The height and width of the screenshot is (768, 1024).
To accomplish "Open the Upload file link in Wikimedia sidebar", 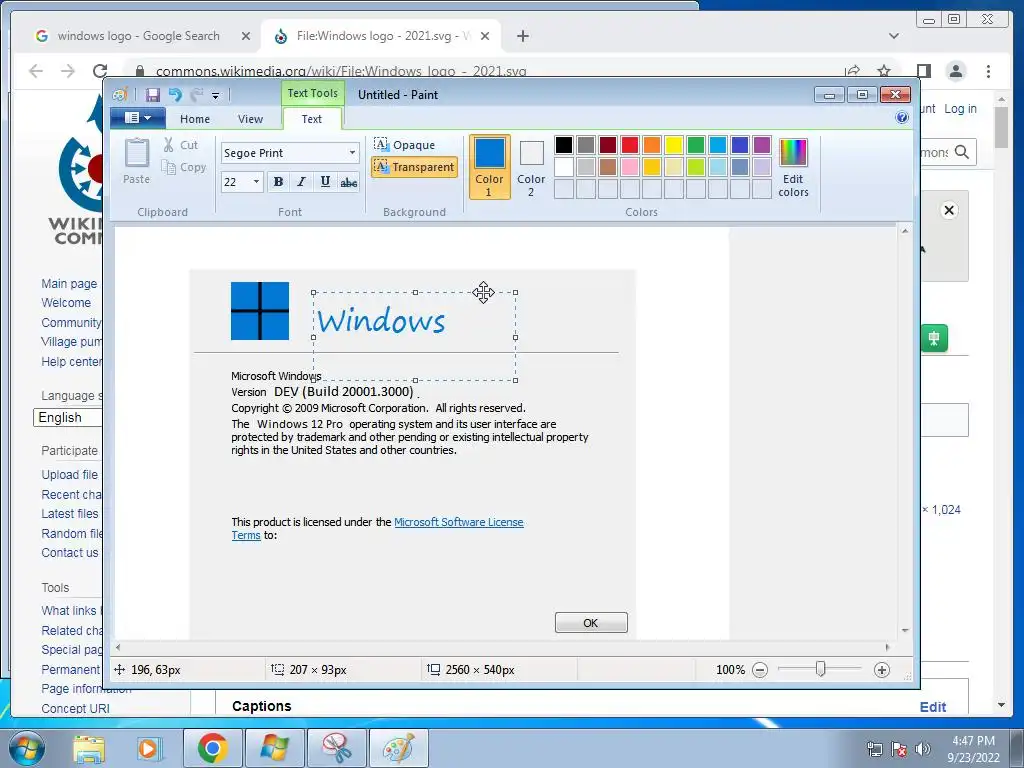I will point(69,475).
